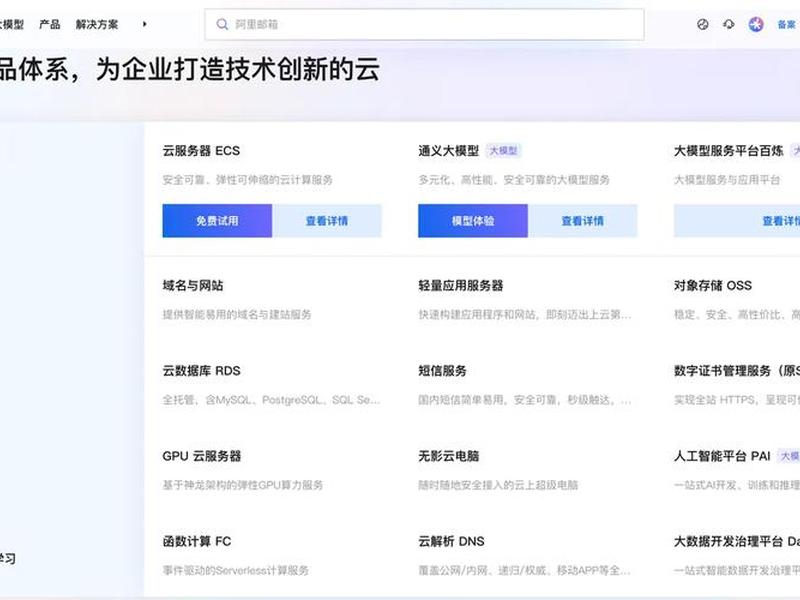Open the purple AI assistant icon
800x600 pixels.
(756, 24)
